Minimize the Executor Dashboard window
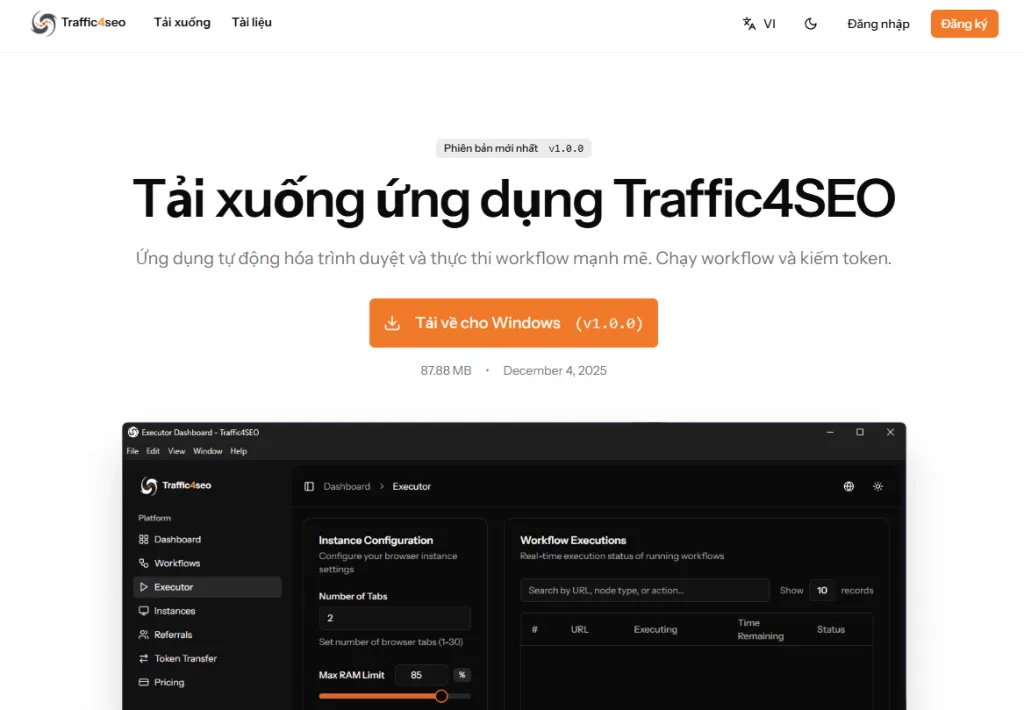This screenshot has height=710, width=1024. tap(830, 432)
